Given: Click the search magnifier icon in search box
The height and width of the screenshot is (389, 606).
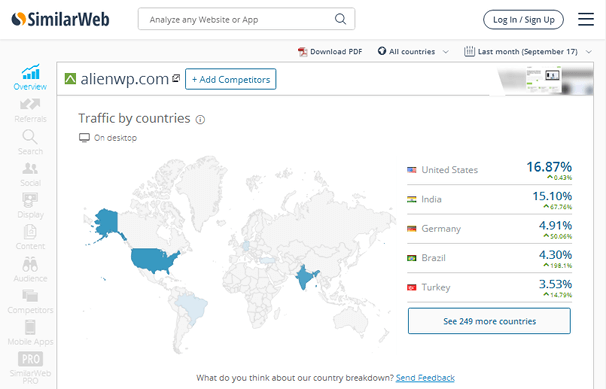Looking at the screenshot, I should [x=340, y=19].
